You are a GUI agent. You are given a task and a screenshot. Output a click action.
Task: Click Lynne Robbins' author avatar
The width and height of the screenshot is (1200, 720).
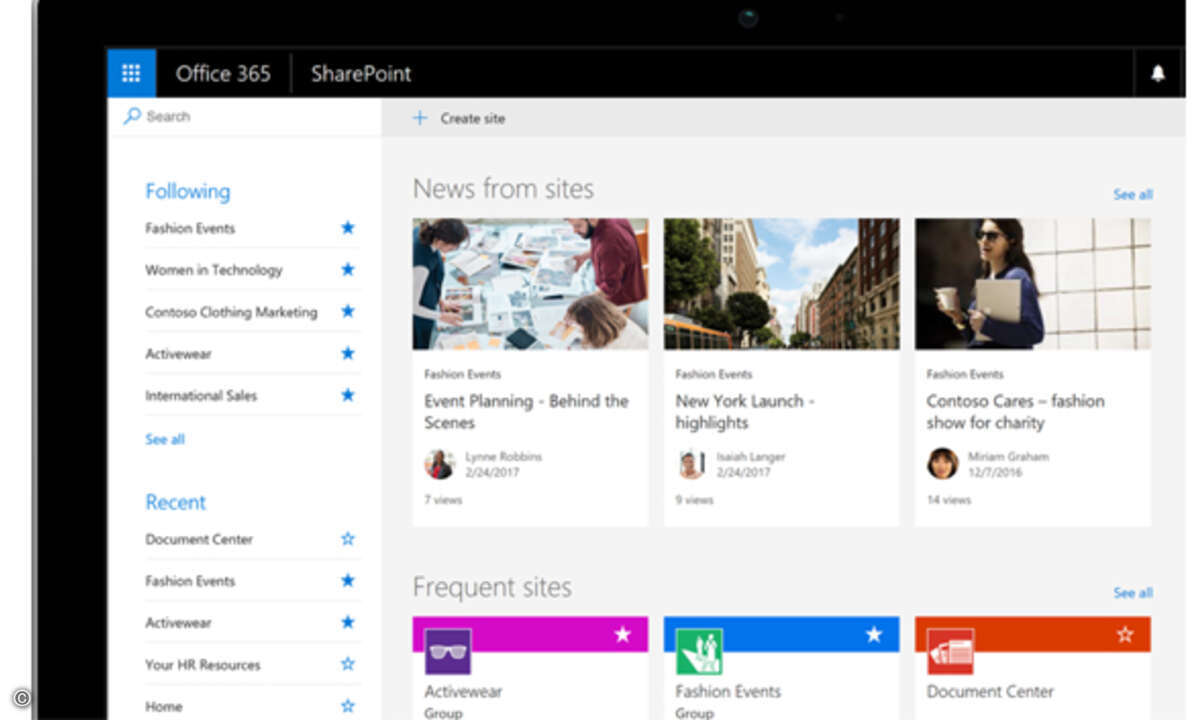point(440,464)
